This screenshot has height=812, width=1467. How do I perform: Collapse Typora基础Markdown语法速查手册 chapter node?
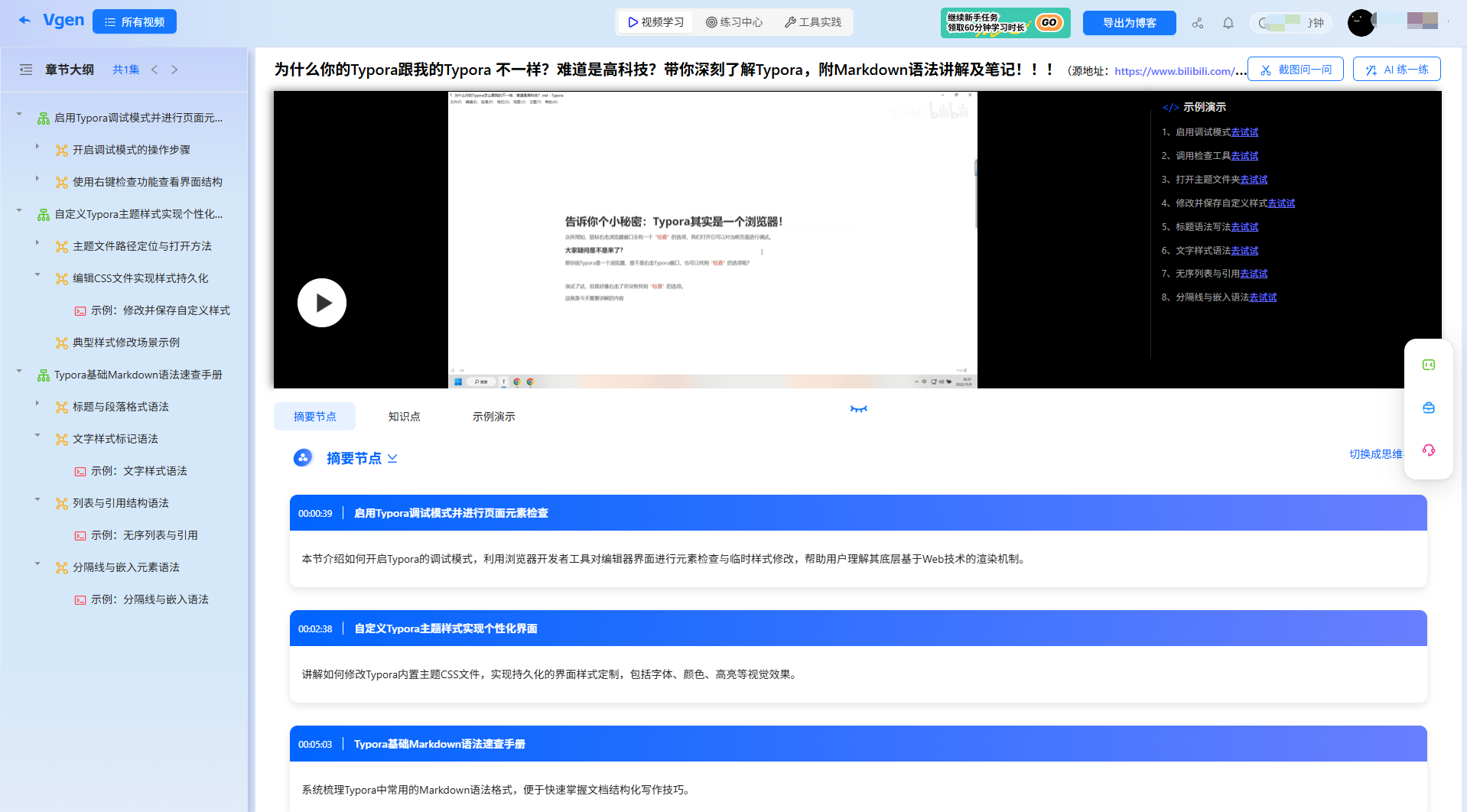[x=19, y=371]
